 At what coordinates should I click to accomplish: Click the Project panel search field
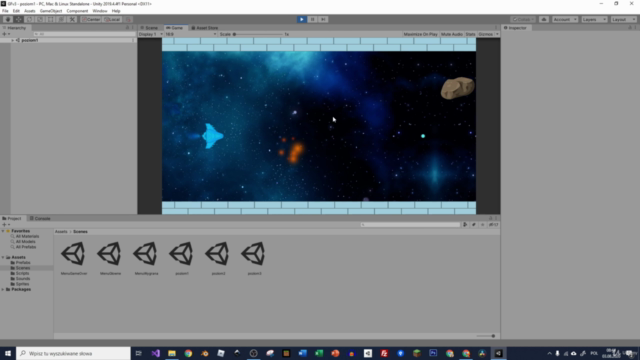click(x=410, y=225)
